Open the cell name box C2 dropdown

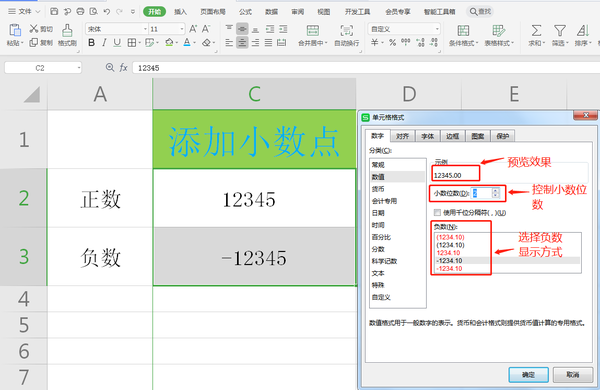pos(79,68)
